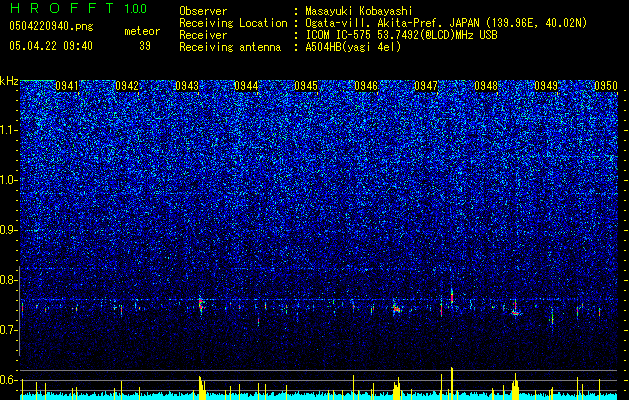The width and height of the screenshot is (629, 400).
Task: Click the 0945 time marker
Action: coord(306,86)
